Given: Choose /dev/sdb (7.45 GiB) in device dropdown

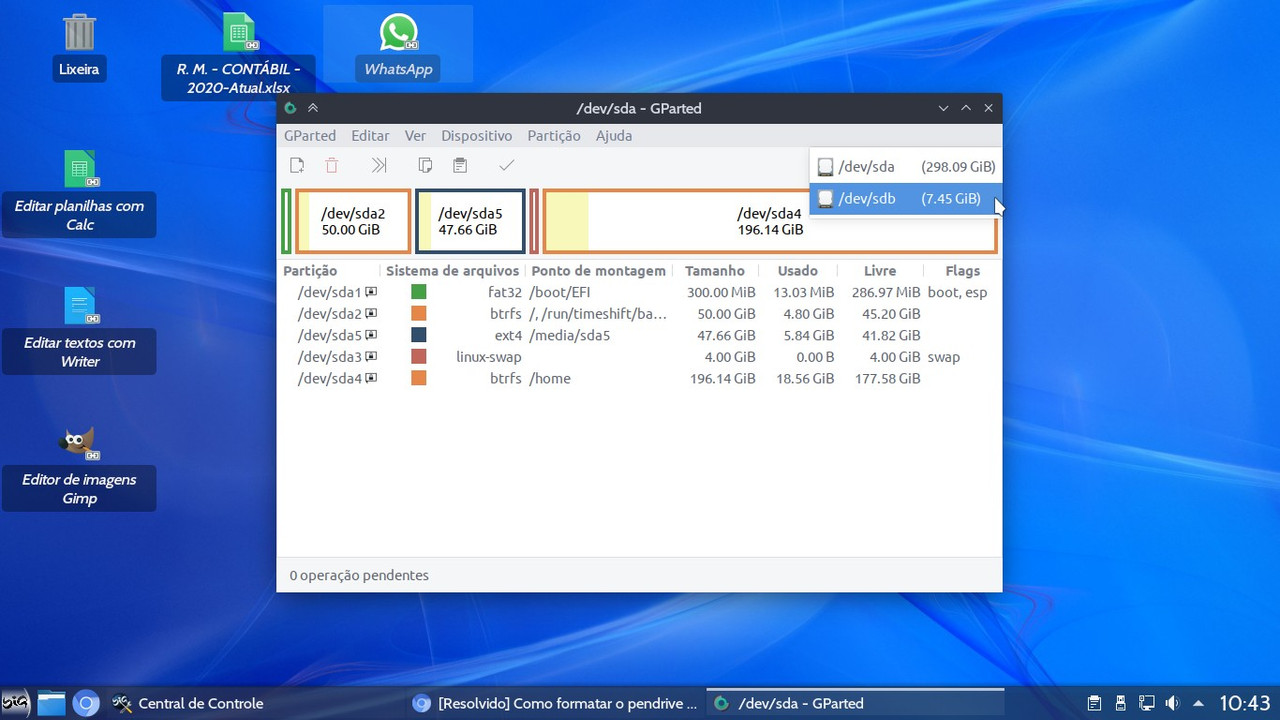Looking at the screenshot, I should (x=905, y=199).
